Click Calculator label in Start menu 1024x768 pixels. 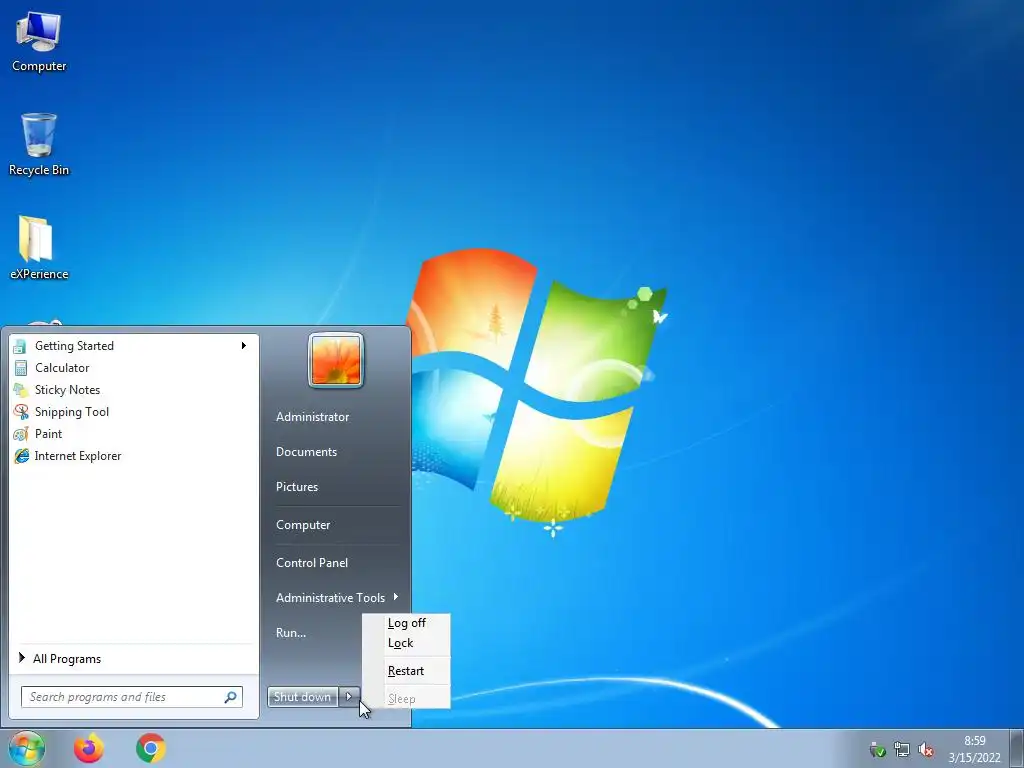62,368
